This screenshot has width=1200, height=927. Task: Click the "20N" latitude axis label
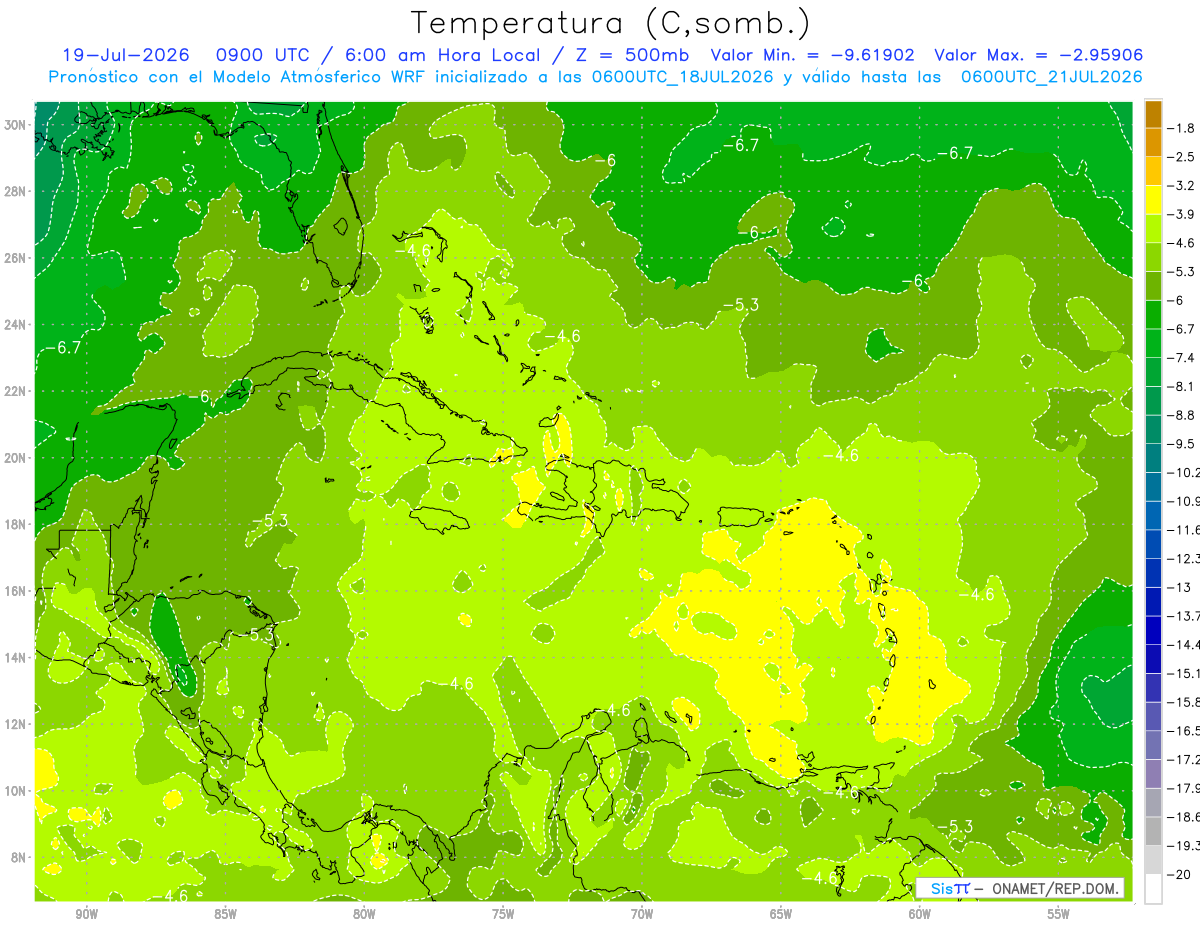tap(15, 458)
